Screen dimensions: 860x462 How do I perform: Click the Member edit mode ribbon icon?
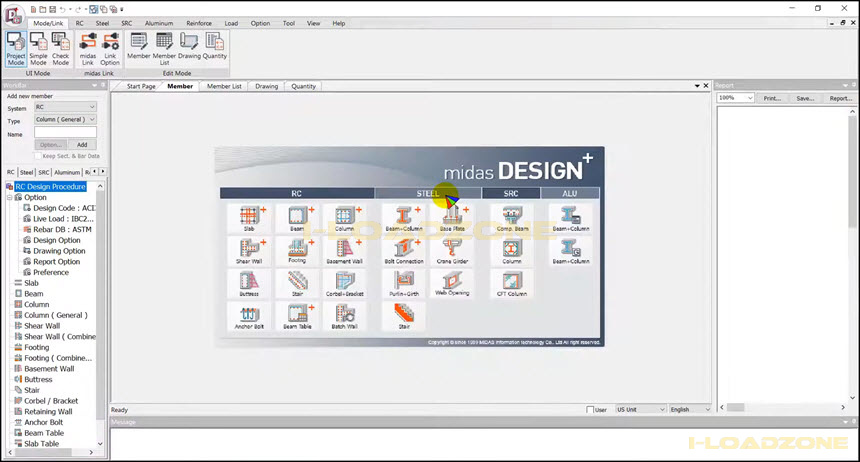pos(139,46)
